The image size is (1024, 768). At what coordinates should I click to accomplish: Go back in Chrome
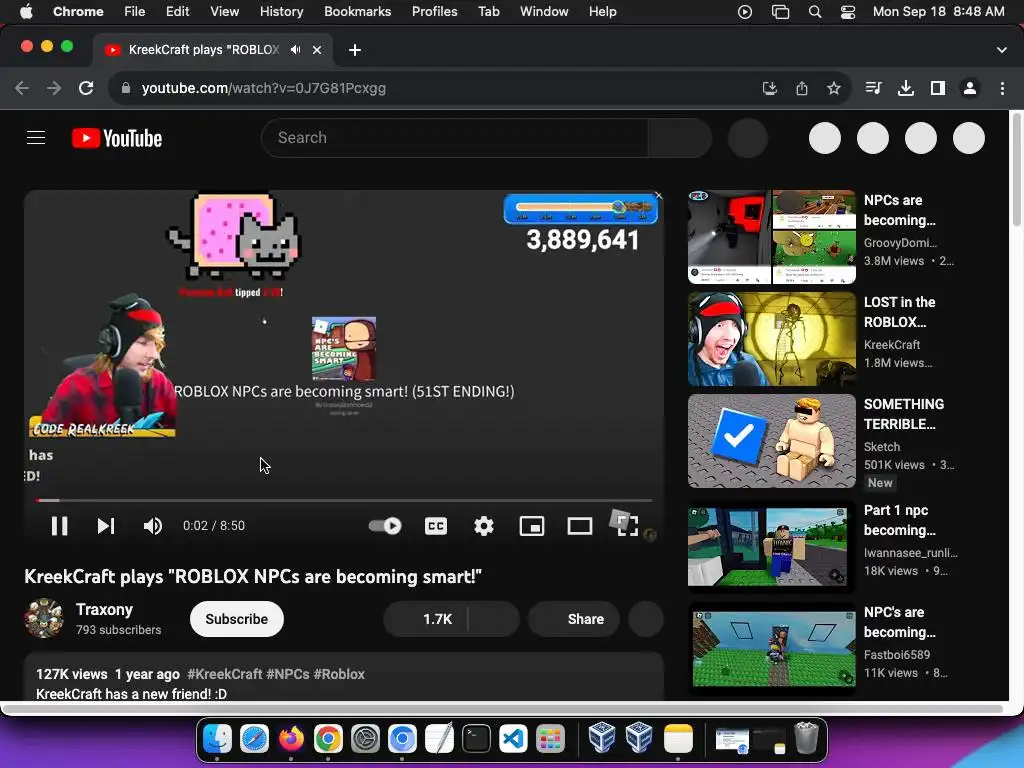(22, 88)
